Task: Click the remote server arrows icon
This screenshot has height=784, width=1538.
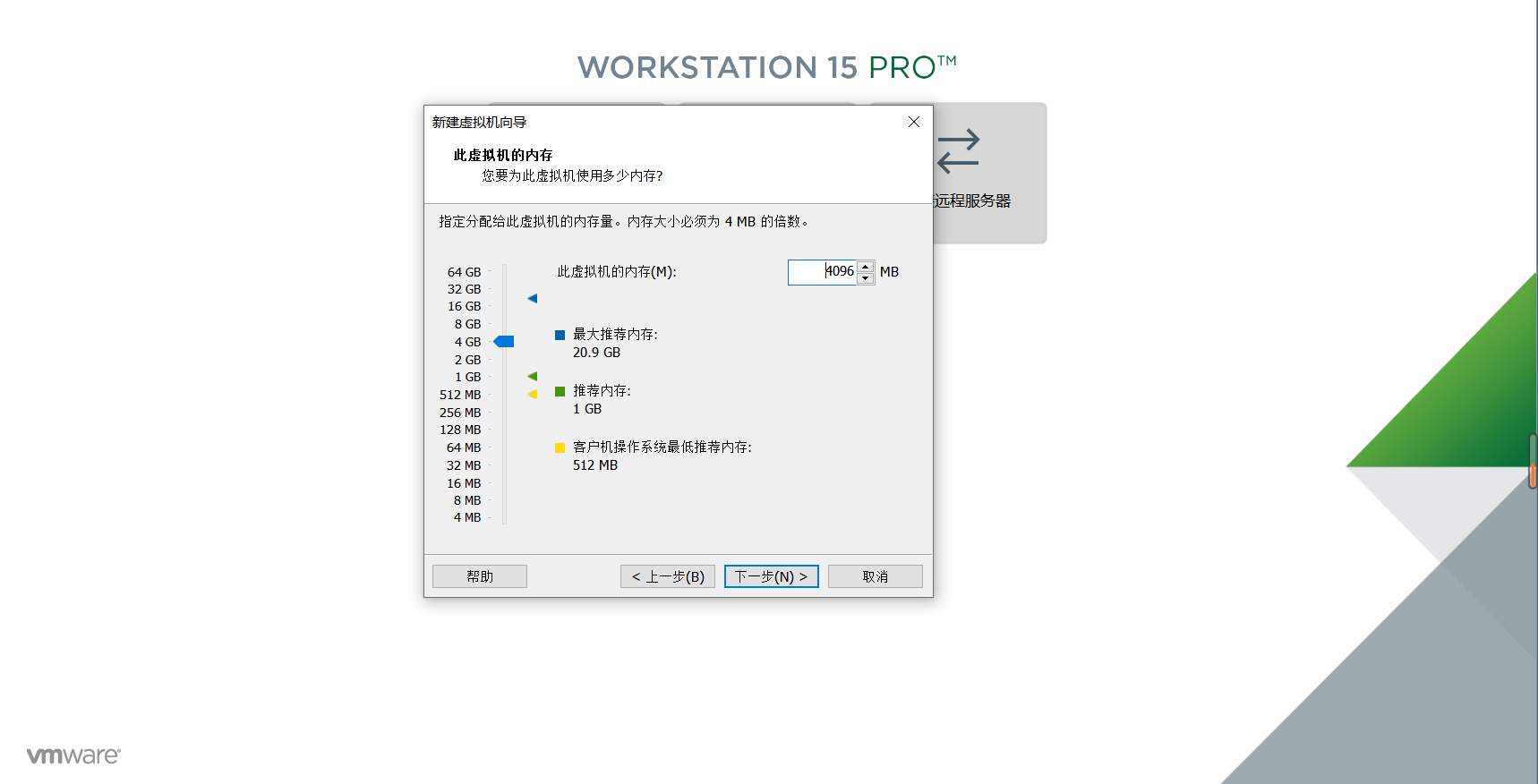Action: [x=958, y=151]
